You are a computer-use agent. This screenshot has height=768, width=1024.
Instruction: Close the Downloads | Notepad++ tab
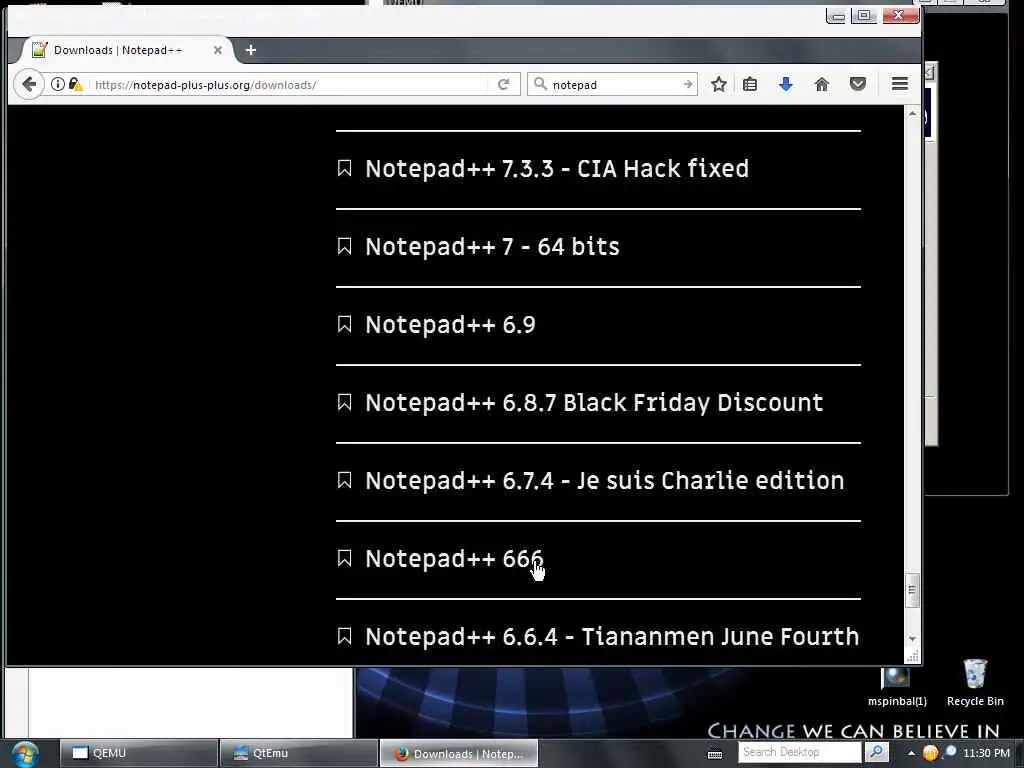tap(217, 50)
